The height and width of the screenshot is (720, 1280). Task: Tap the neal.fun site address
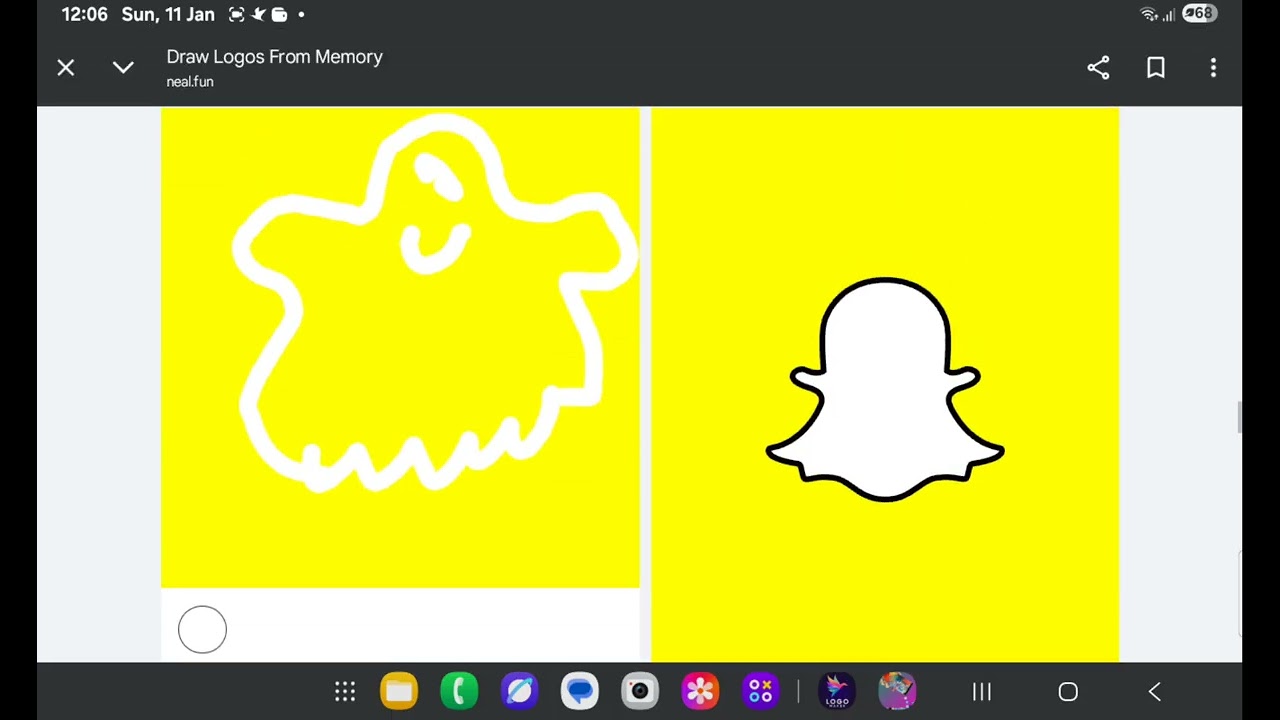click(x=190, y=82)
